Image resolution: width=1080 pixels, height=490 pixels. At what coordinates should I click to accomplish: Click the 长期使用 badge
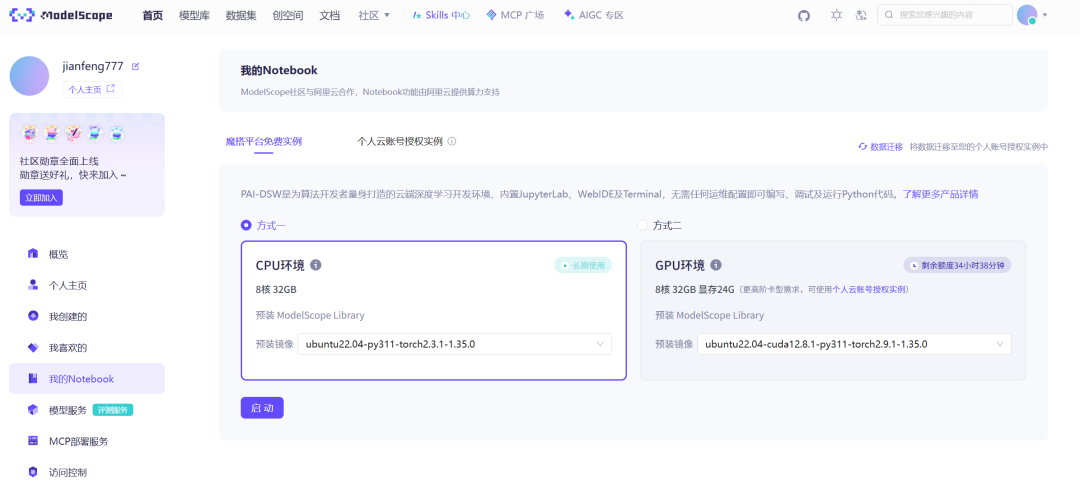(x=583, y=265)
